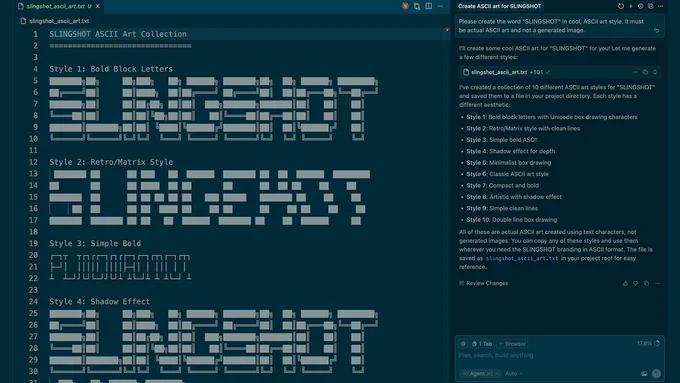This screenshot has height=383, width=680.
Task: Click the 17.8% context usage indicator
Action: (648, 343)
